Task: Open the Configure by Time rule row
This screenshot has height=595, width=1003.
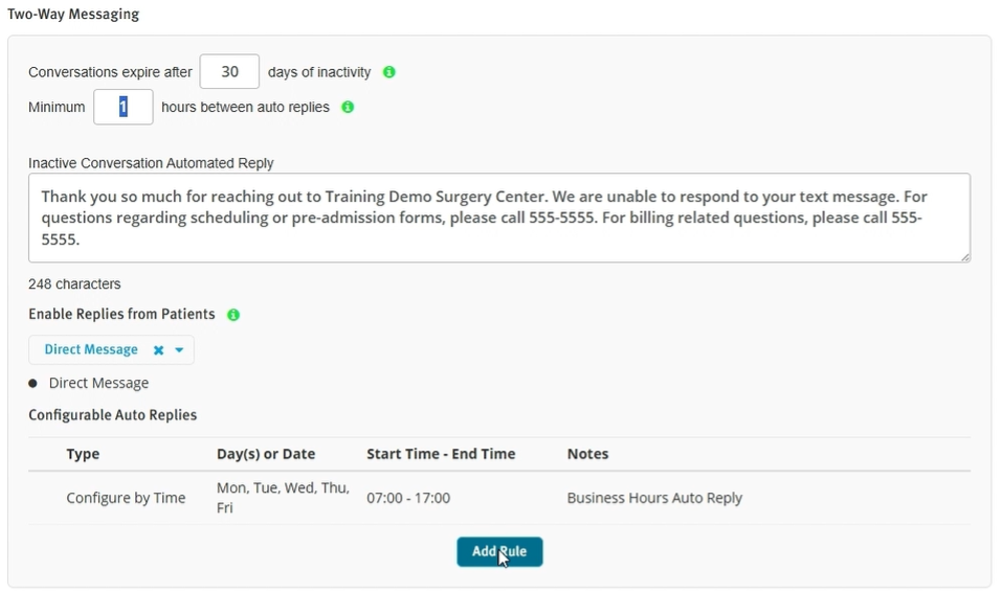Action: (x=499, y=498)
